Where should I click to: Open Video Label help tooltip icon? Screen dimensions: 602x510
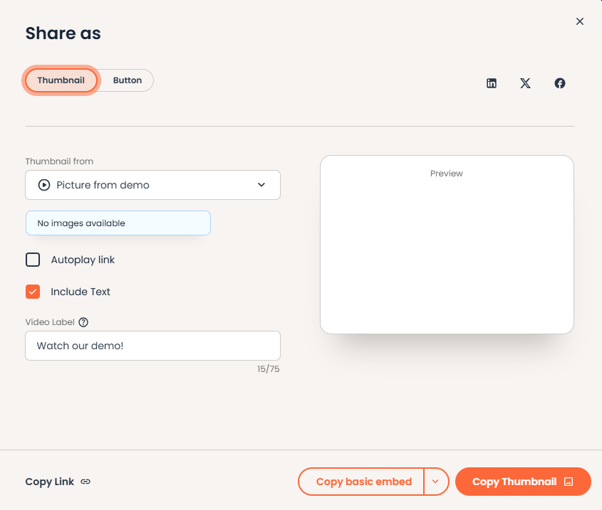pos(83,322)
